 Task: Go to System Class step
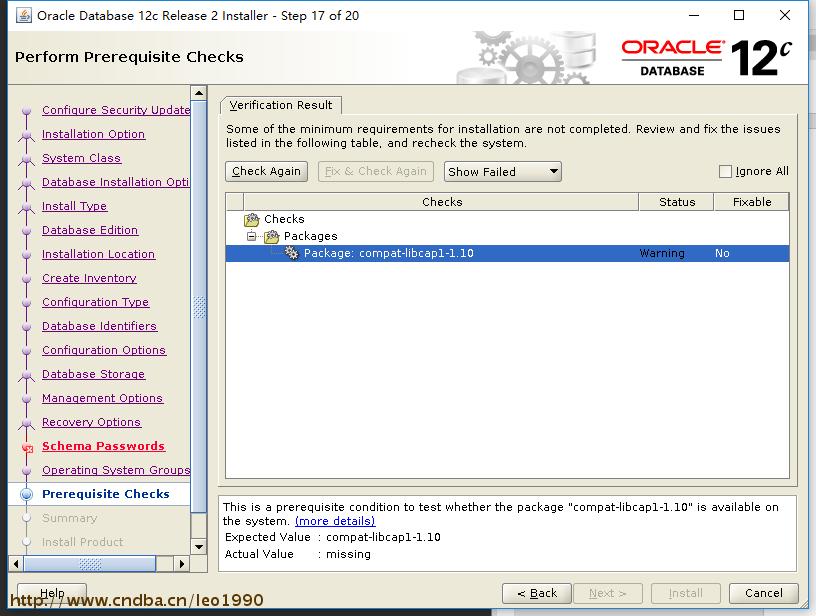(x=81, y=158)
